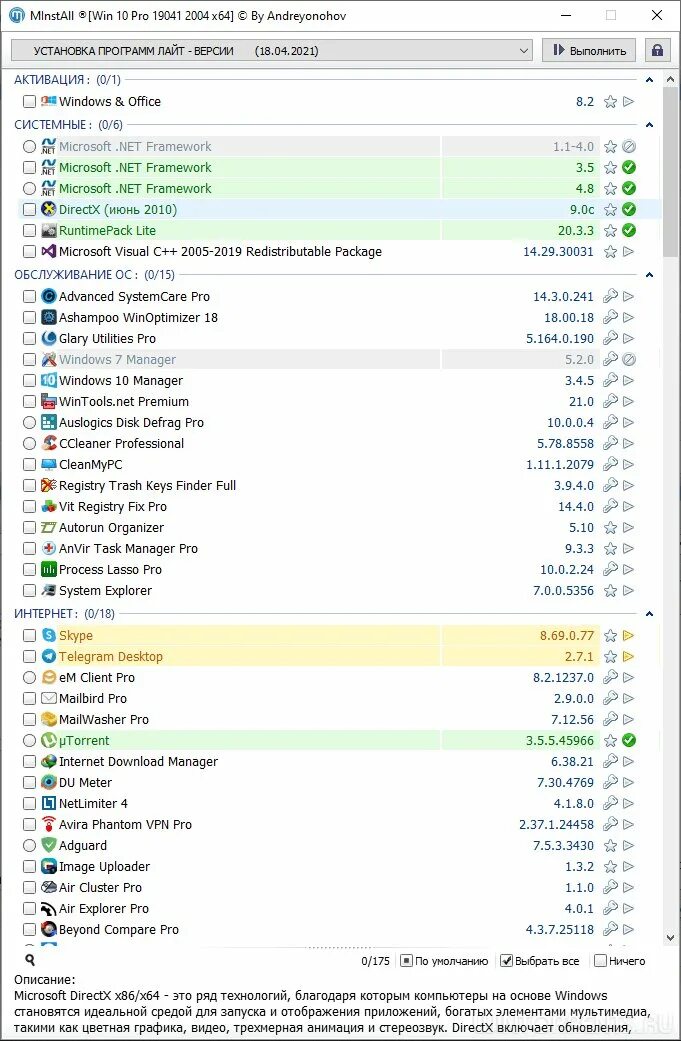Click star icon for Adguard
This screenshot has width=681, height=1041.
click(610, 846)
